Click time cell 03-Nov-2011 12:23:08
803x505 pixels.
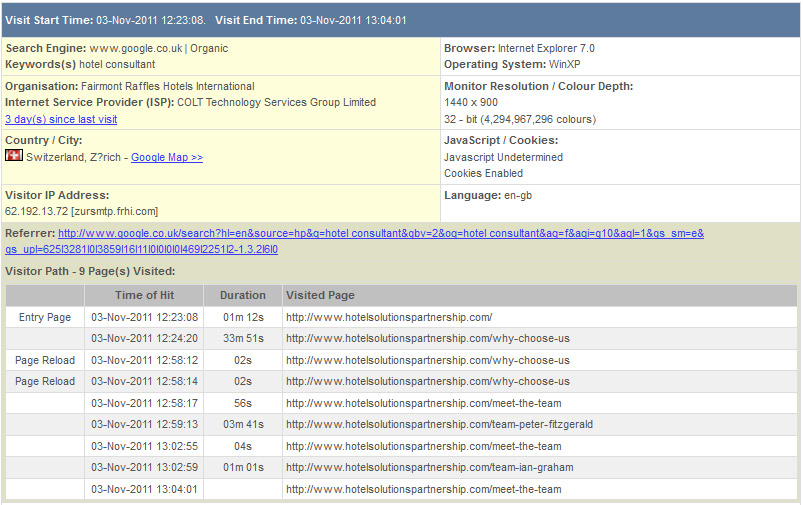click(144, 318)
